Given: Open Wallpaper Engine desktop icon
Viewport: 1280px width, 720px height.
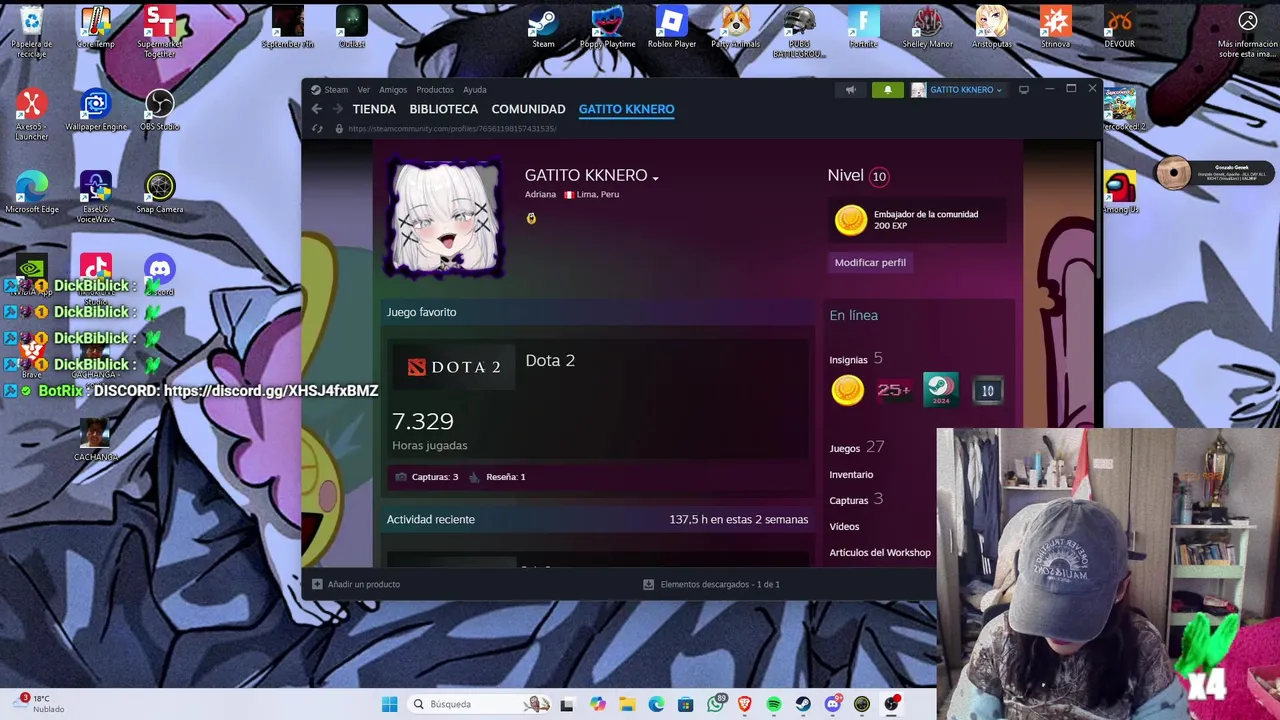Looking at the screenshot, I should [96, 110].
